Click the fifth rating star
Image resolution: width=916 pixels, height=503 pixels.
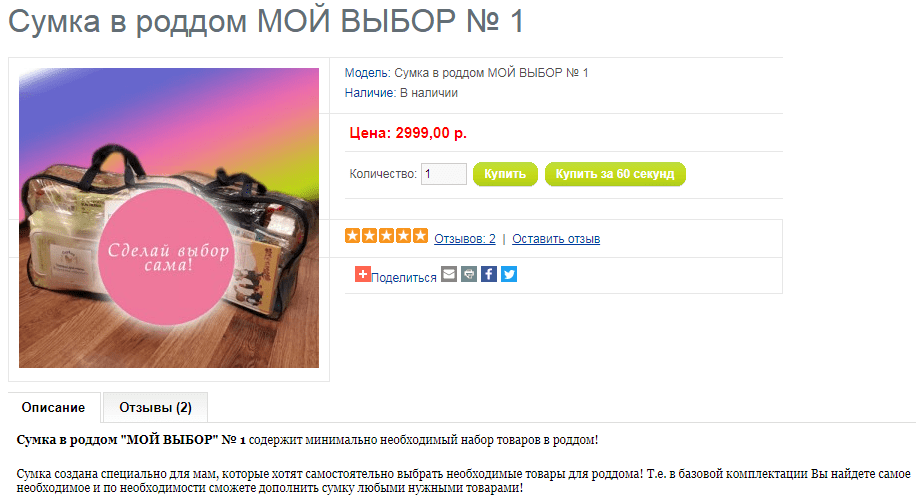tap(421, 235)
